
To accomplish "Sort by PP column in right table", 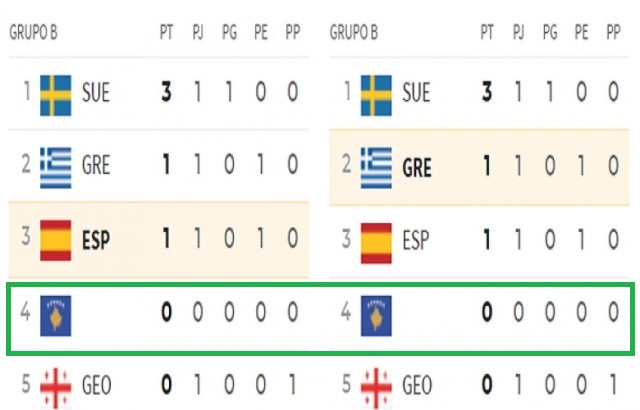I will [x=613, y=32].
